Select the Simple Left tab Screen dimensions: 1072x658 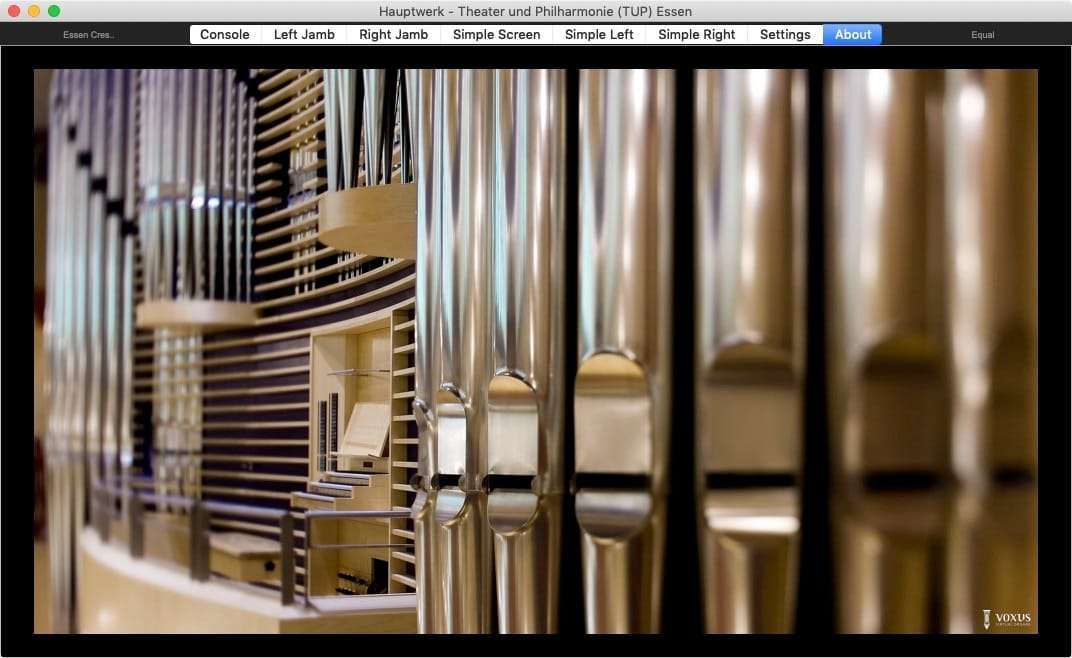click(599, 34)
